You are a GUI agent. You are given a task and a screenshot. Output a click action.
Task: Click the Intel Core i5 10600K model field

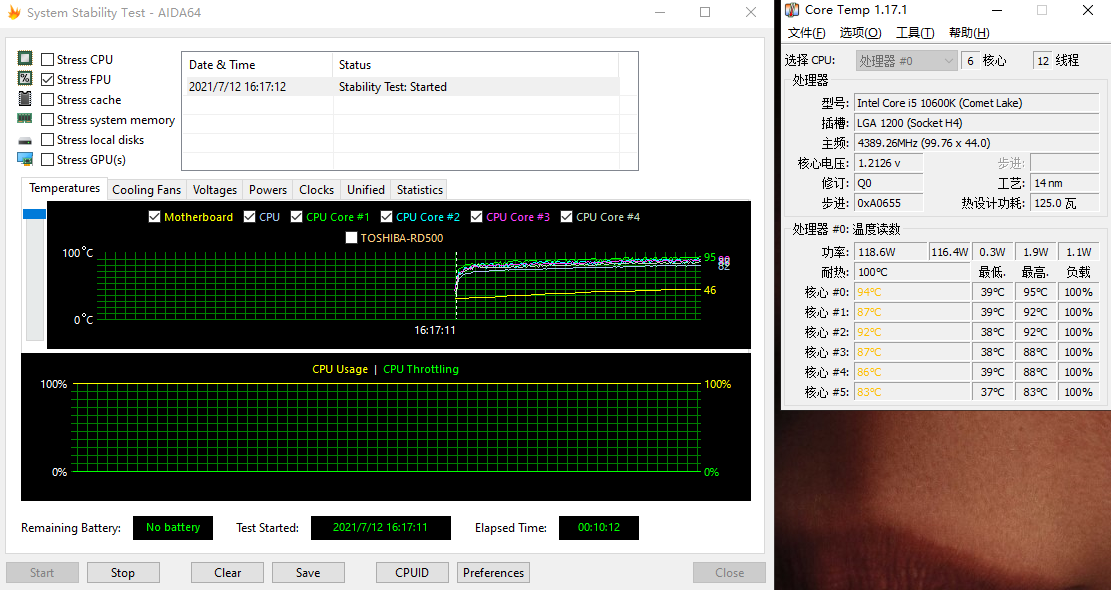tap(976, 103)
